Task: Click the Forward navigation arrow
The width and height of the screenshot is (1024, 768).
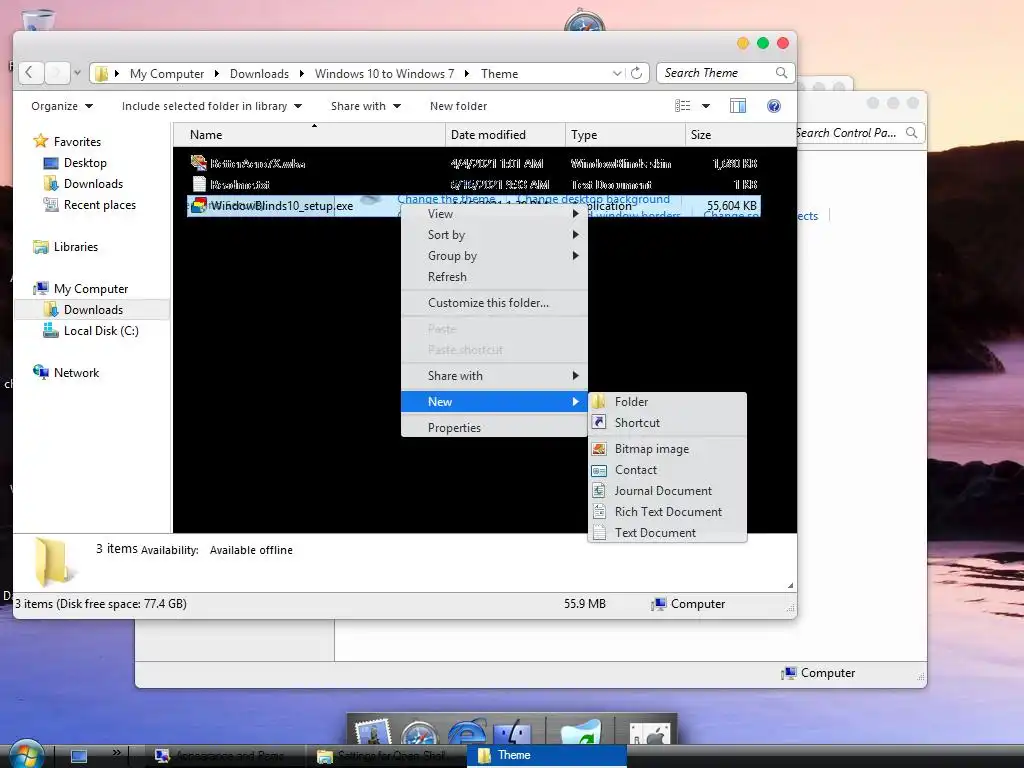Action: tap(57, 72)
